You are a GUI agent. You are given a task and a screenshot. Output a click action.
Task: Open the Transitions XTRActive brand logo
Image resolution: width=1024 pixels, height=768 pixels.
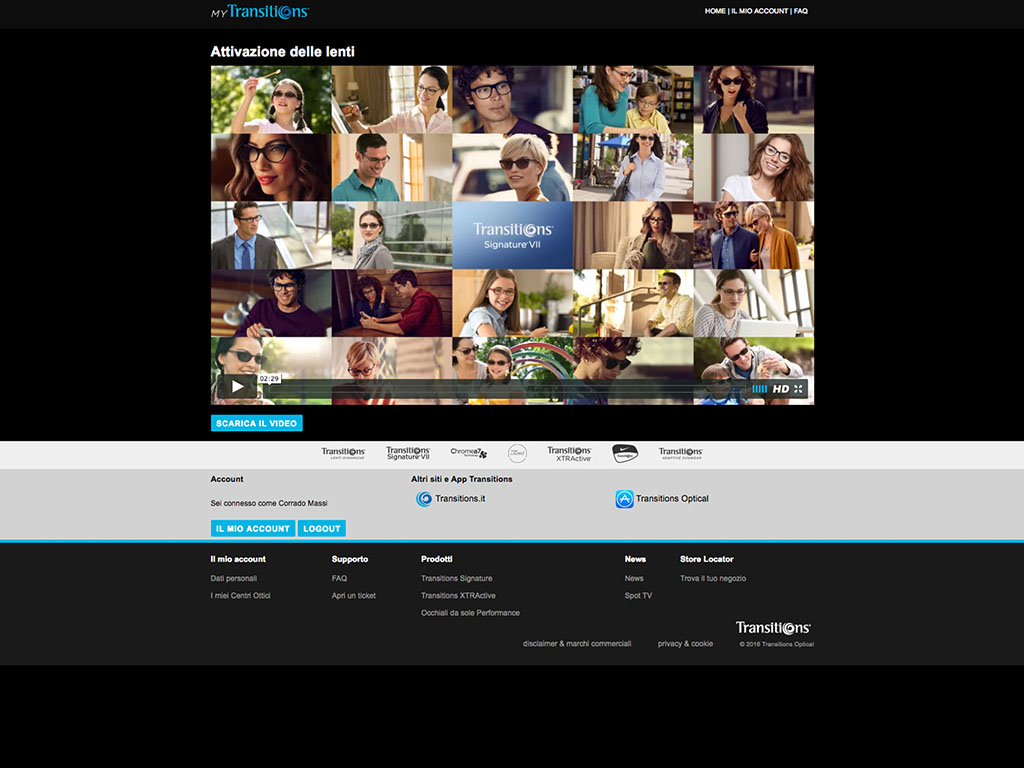point(569,454)
